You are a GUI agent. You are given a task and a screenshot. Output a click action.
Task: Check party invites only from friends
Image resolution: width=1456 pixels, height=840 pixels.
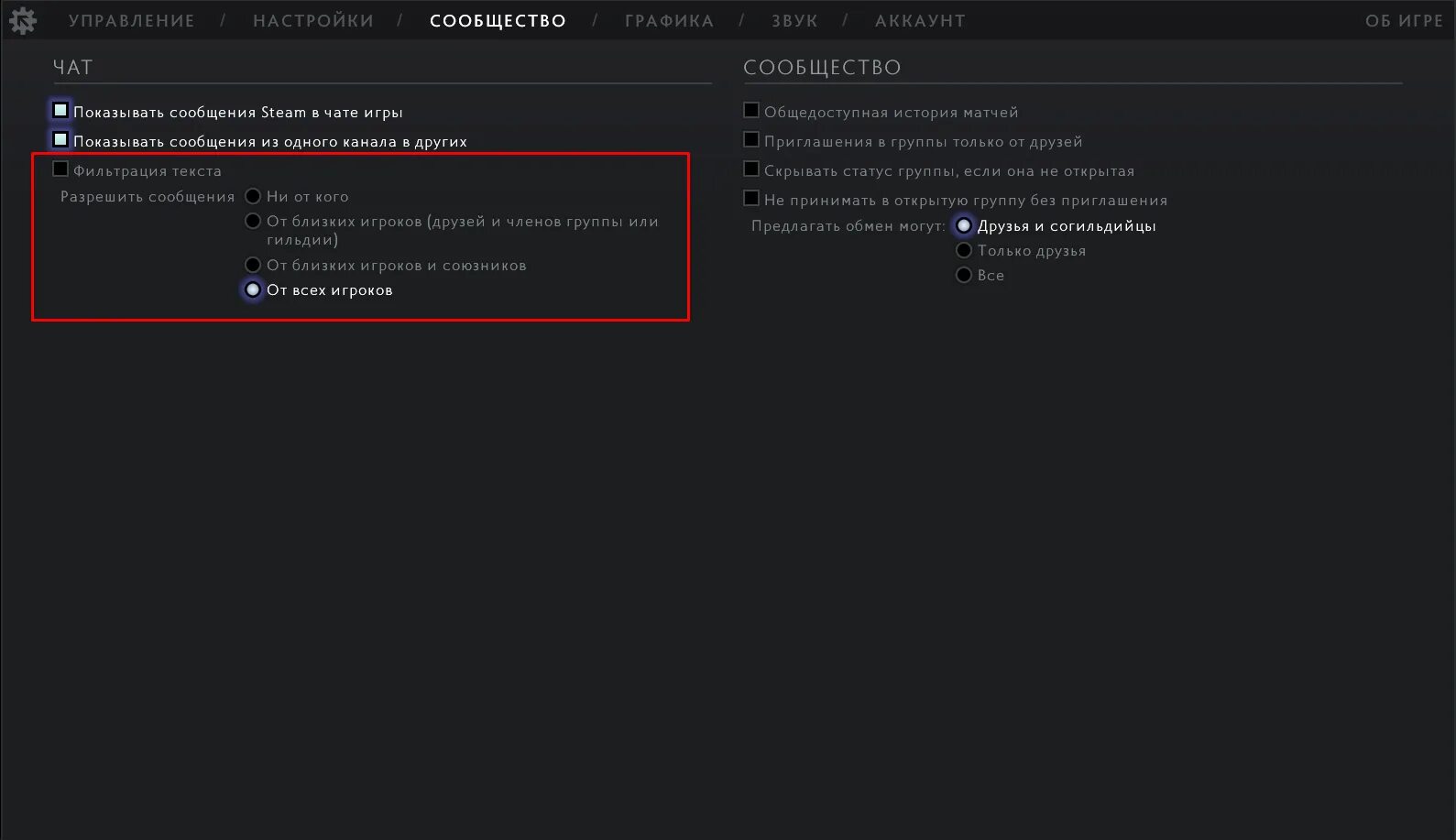pos(751,140)
